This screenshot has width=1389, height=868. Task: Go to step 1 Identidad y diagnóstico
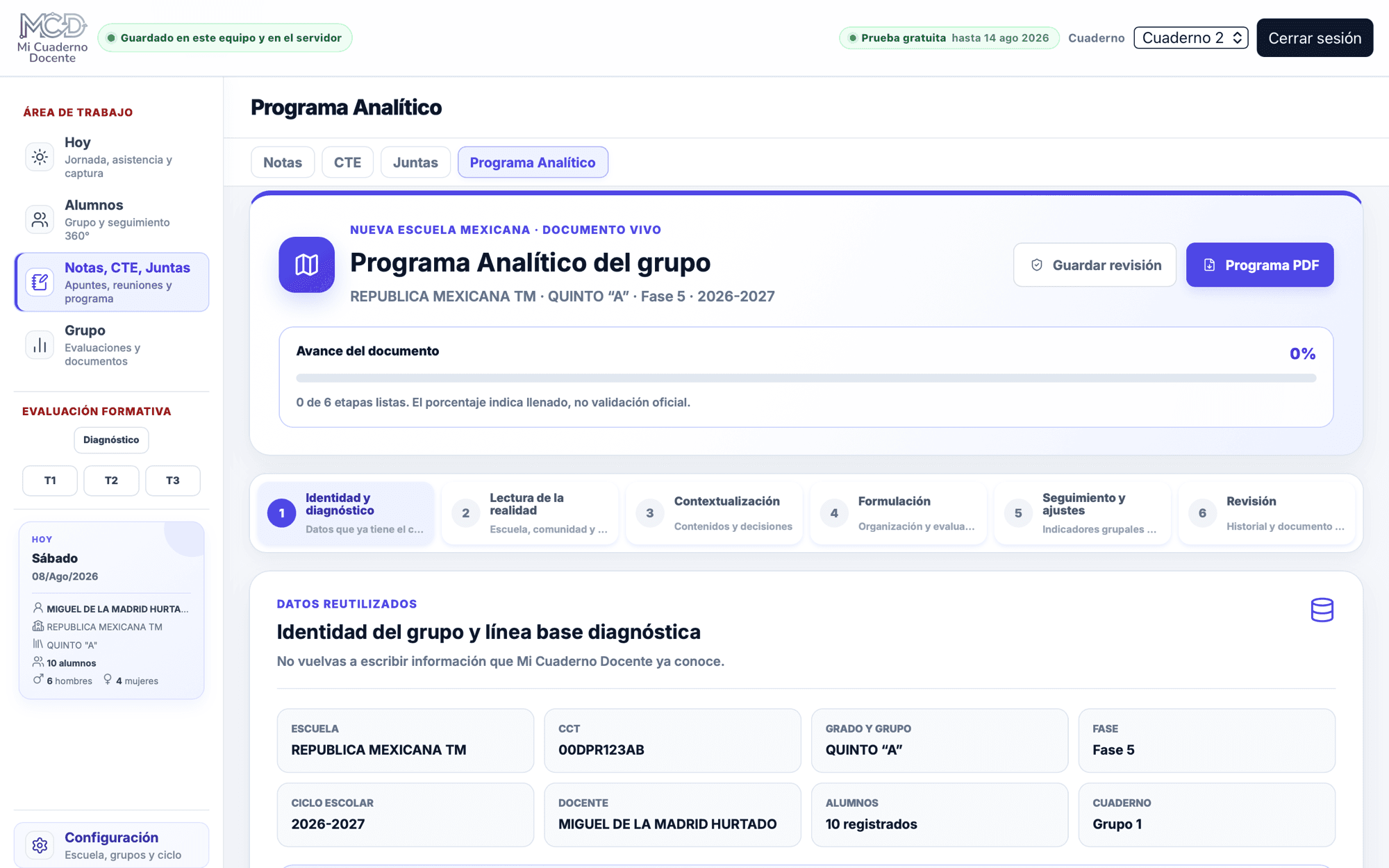click(346, 513)
